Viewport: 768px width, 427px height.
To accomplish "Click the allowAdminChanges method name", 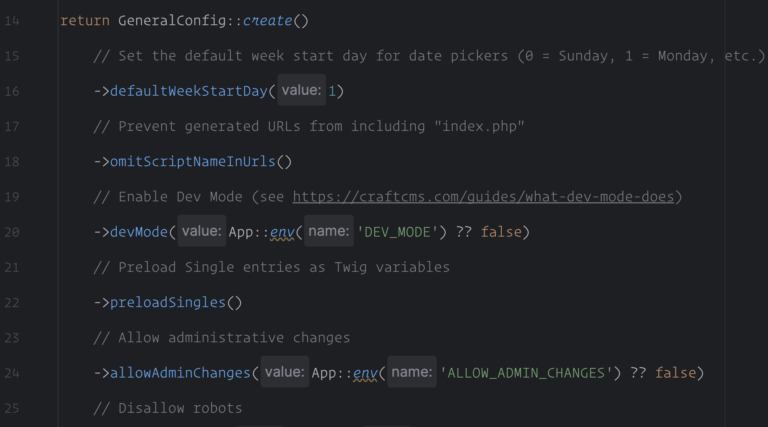I will [x=180, y=373].
